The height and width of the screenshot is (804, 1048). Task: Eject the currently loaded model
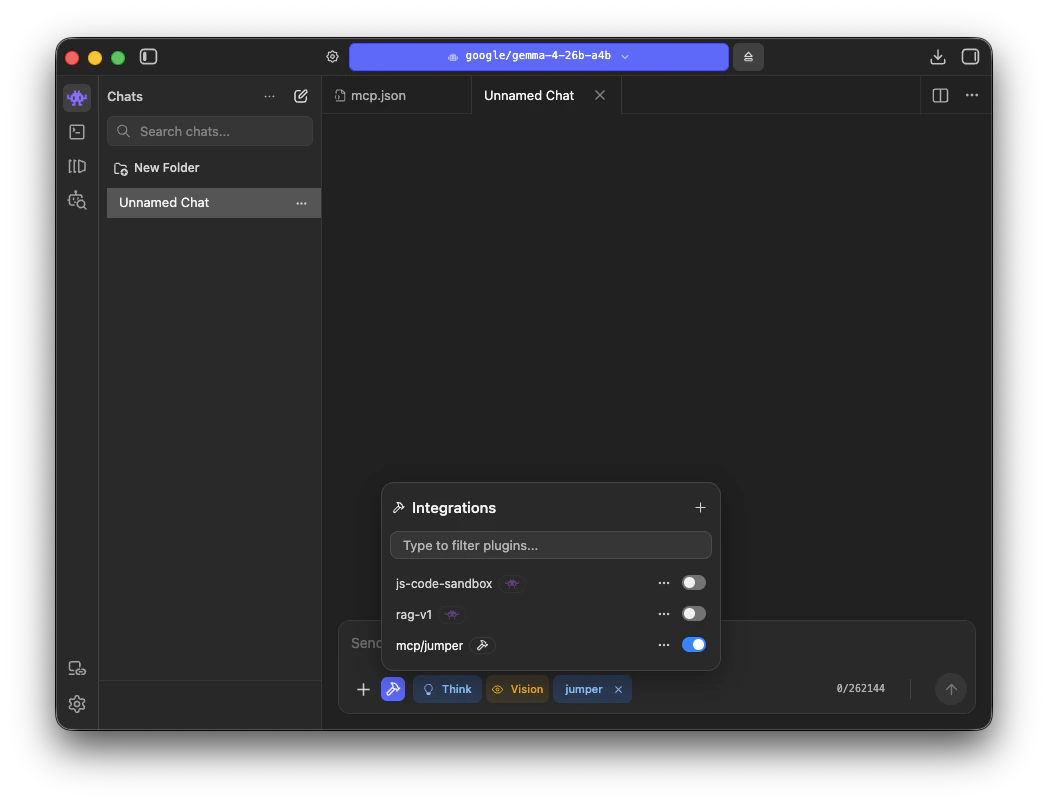748,57
